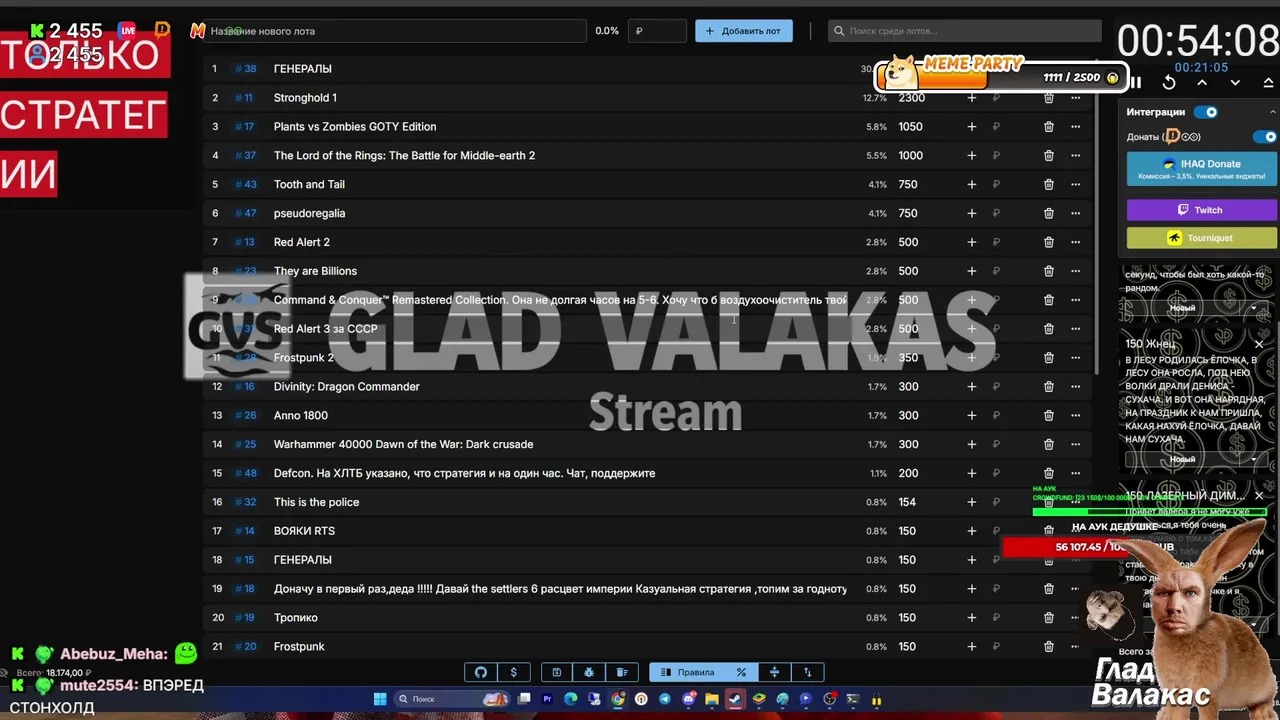Open more options for They are Billions
1280x720 pixels.
pyautogui.click(x=1075, y=271)
